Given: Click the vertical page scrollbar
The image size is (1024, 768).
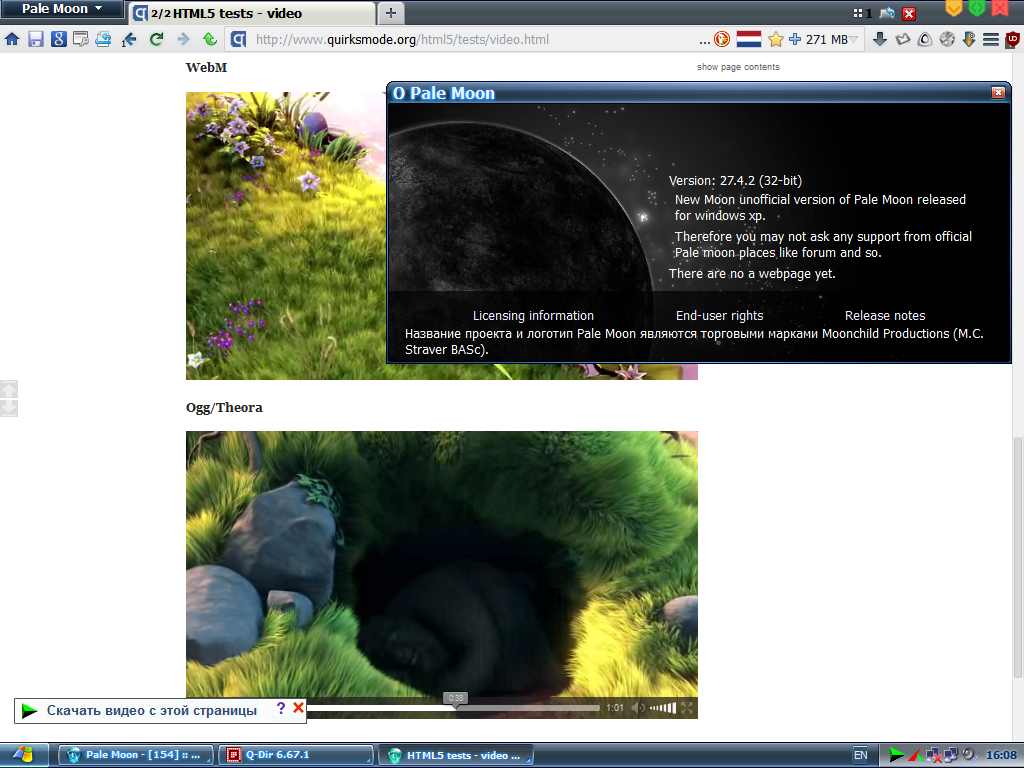Looking at the screenshot, I should coord(1017,558).
